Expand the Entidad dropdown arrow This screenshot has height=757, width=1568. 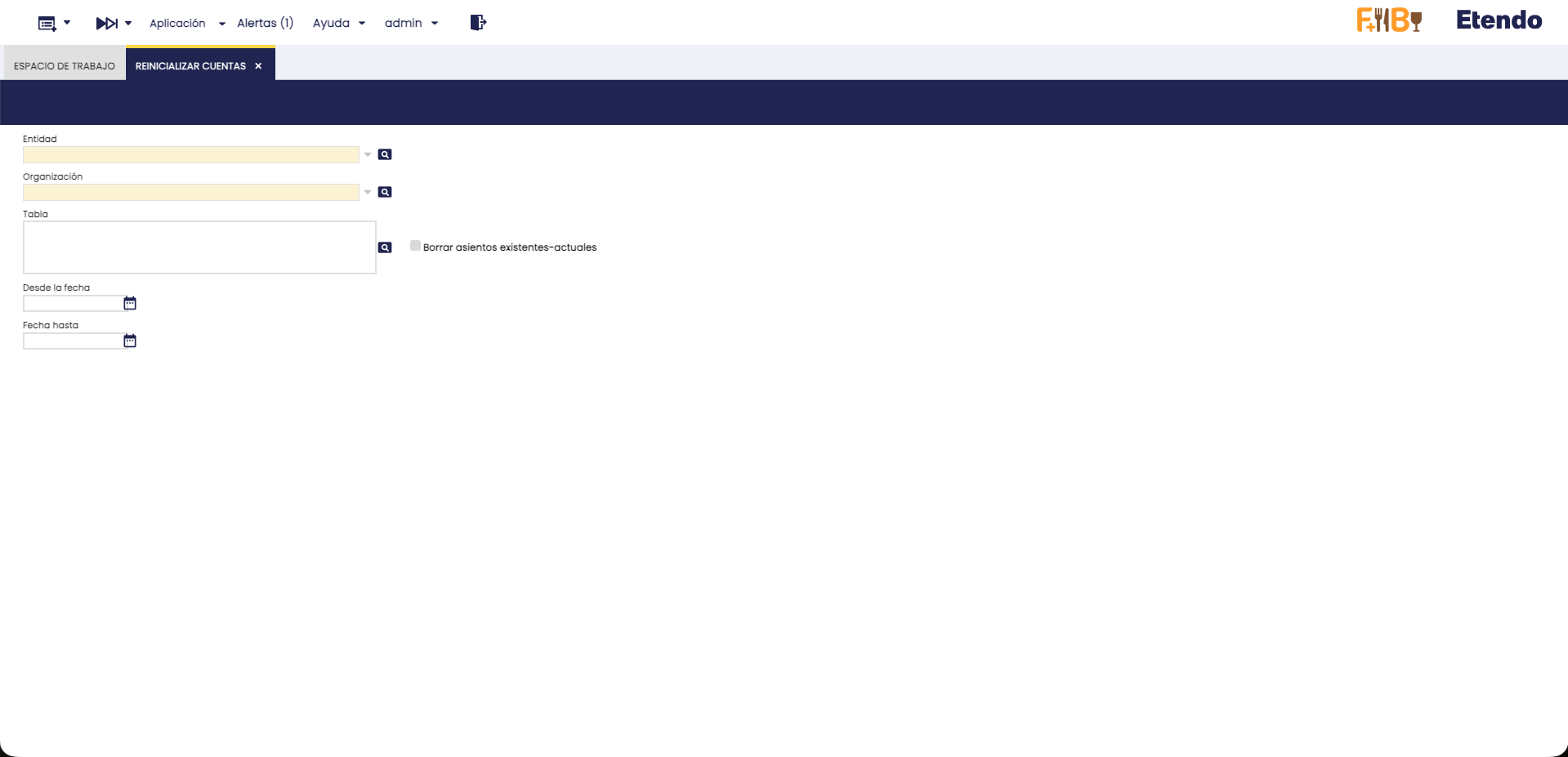368,154
